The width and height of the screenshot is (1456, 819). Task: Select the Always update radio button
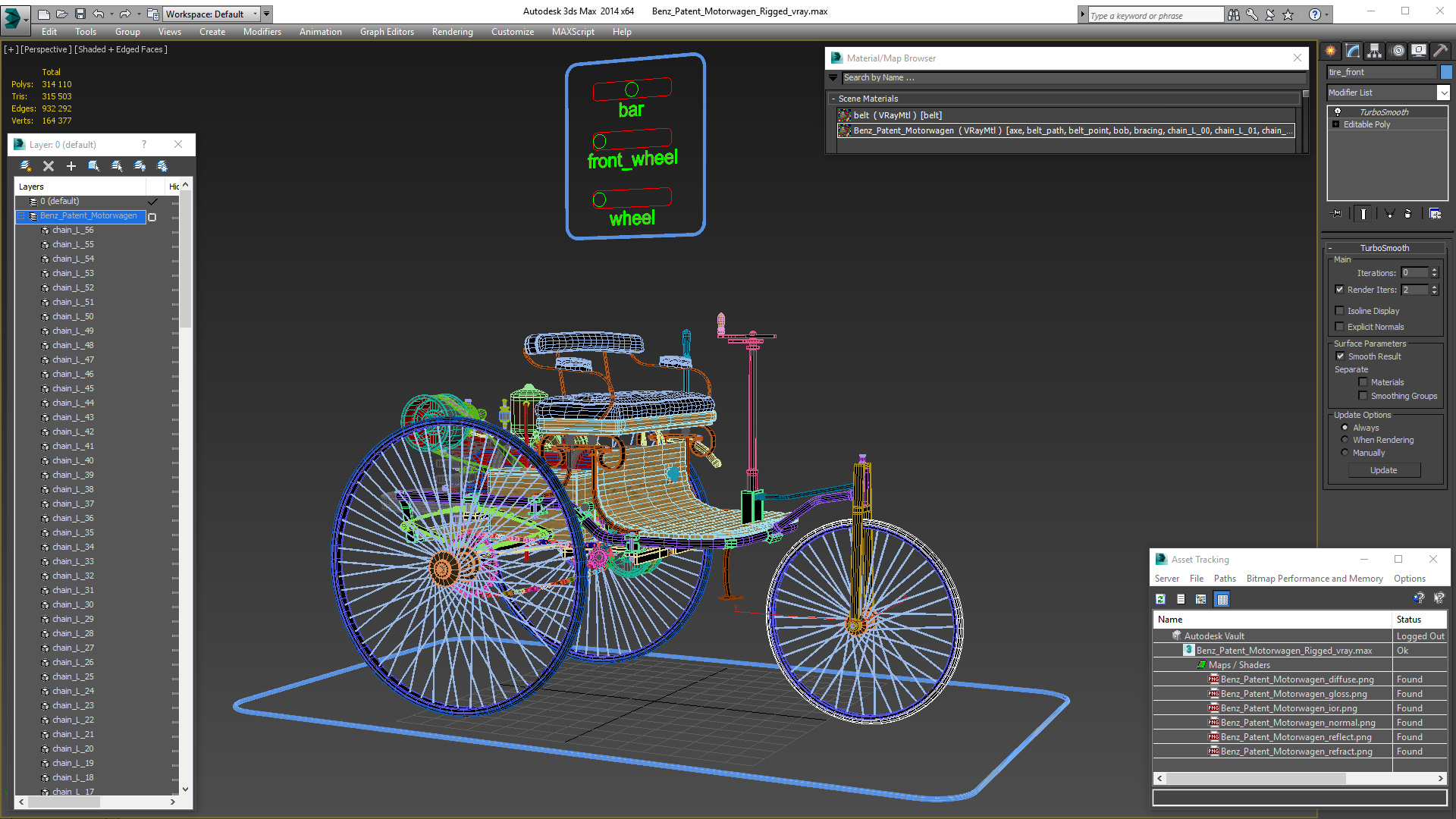coord(1345,428)
